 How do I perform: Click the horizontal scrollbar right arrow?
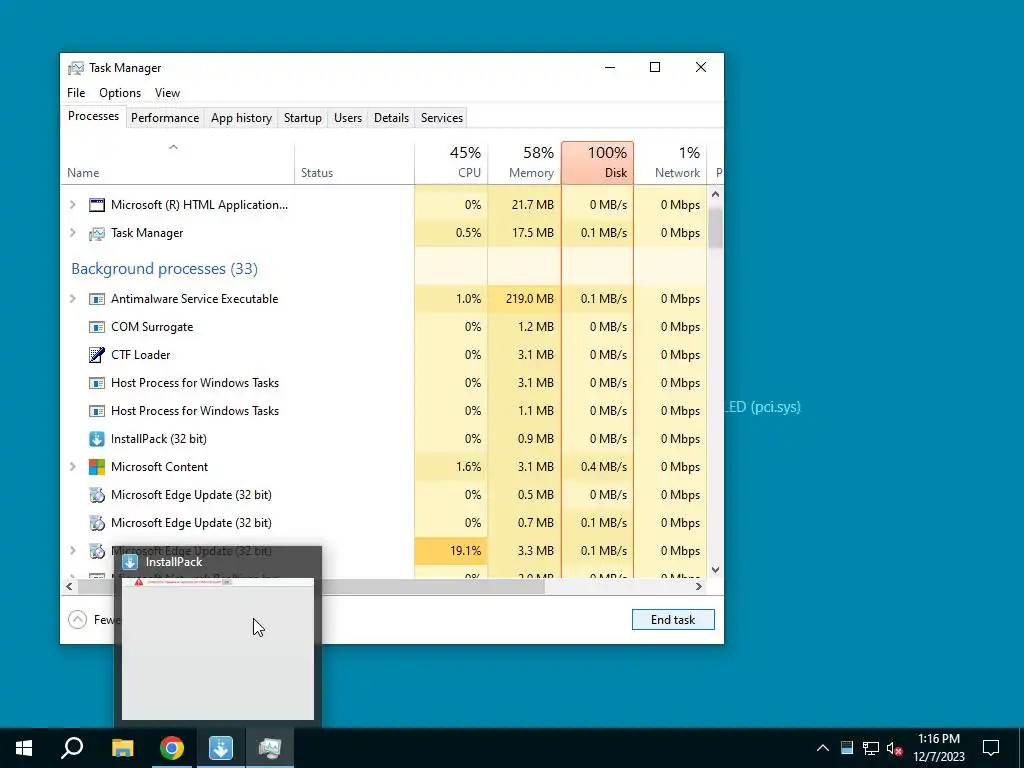699,586
